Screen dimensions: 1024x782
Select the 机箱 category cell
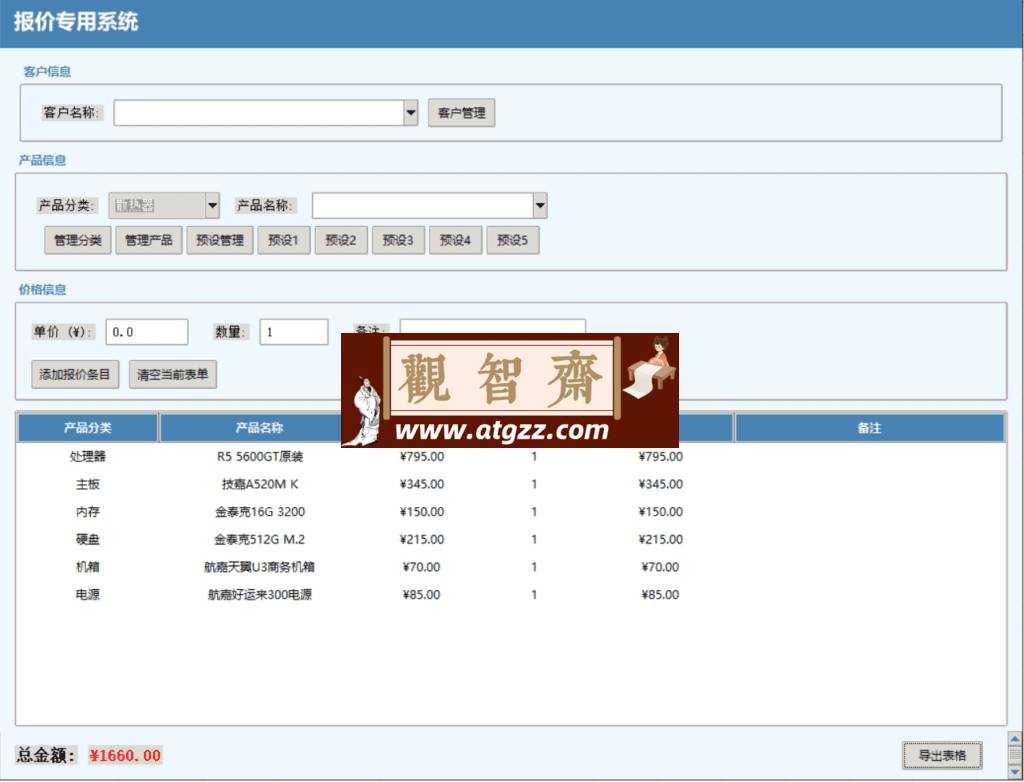pos(88,567)
